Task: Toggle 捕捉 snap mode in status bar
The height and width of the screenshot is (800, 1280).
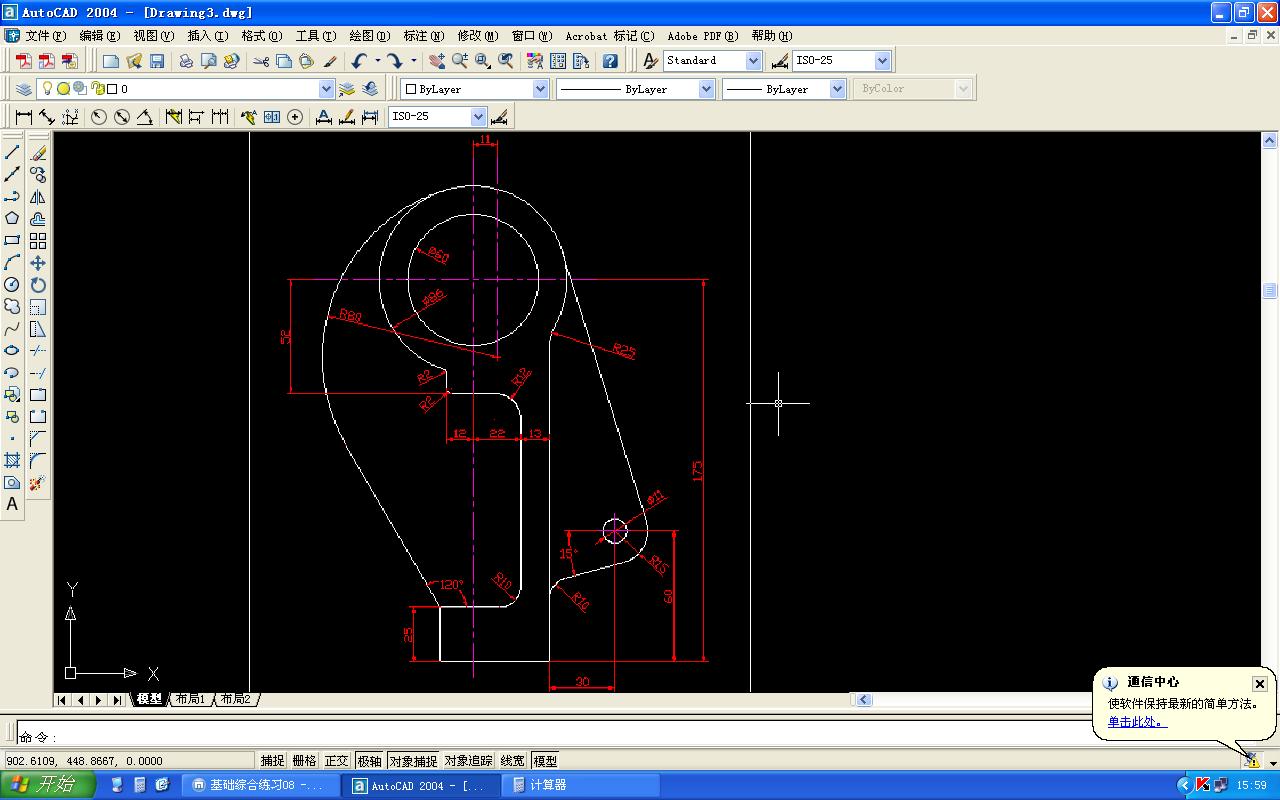Action: [273, 761]
